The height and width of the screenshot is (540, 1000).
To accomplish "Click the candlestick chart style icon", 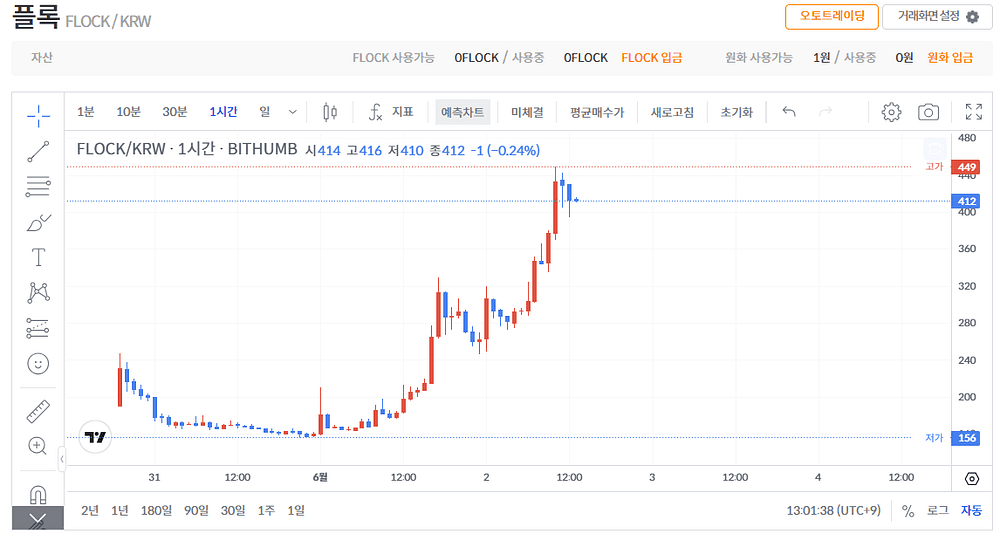I will click(330, 112).
